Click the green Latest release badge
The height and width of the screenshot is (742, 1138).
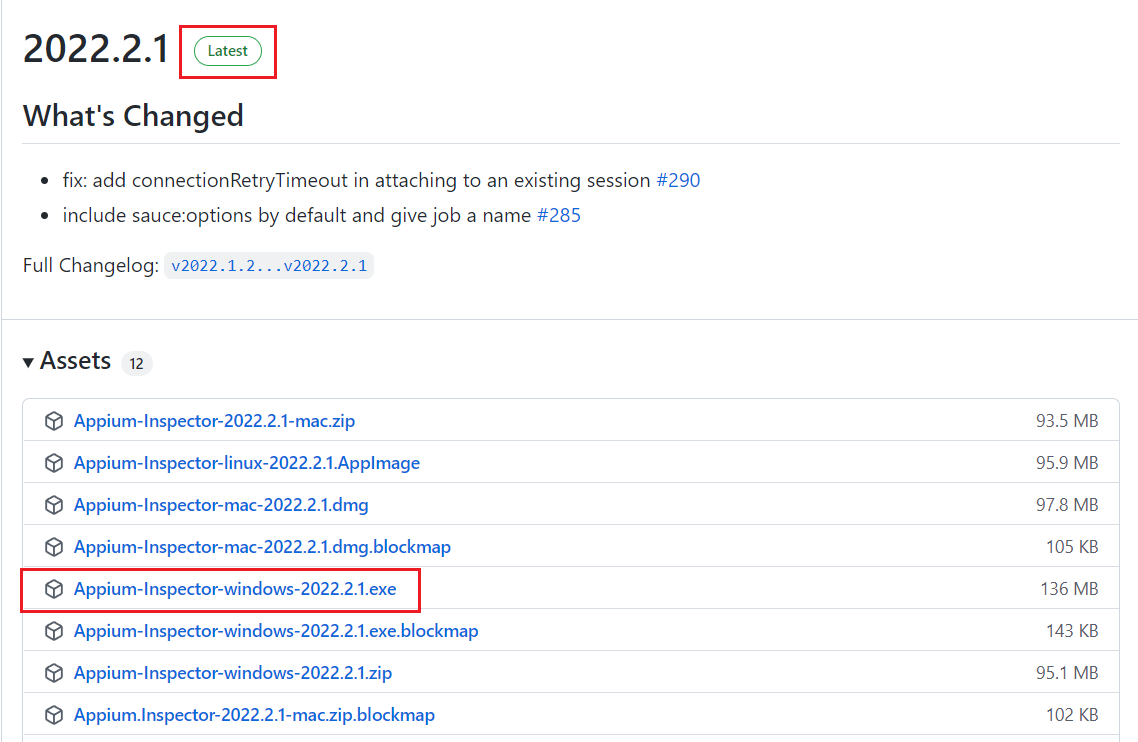228,51
